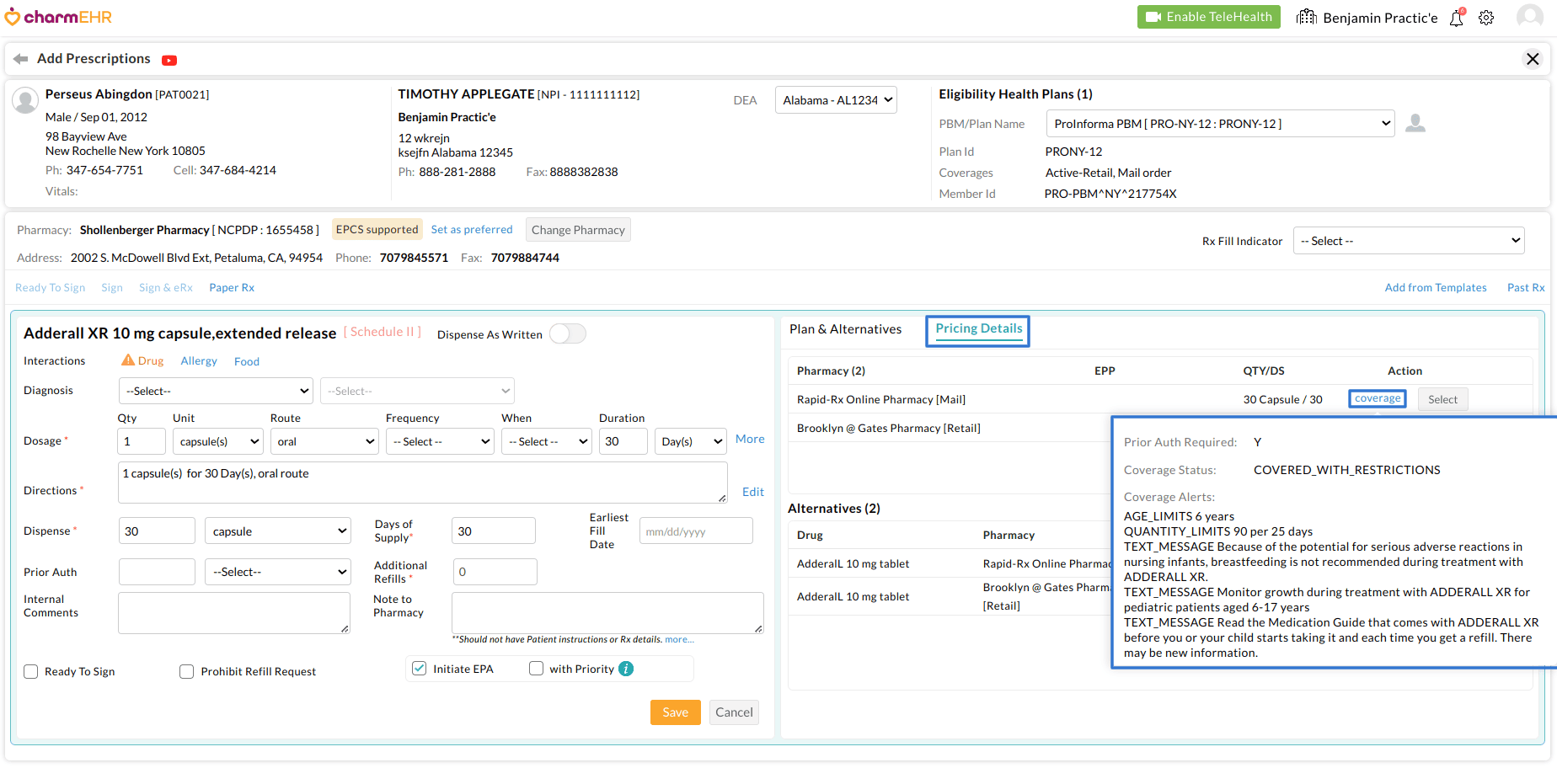
Task: Click the back arrow beside Add Prescriptions
Action: point(21,59)
